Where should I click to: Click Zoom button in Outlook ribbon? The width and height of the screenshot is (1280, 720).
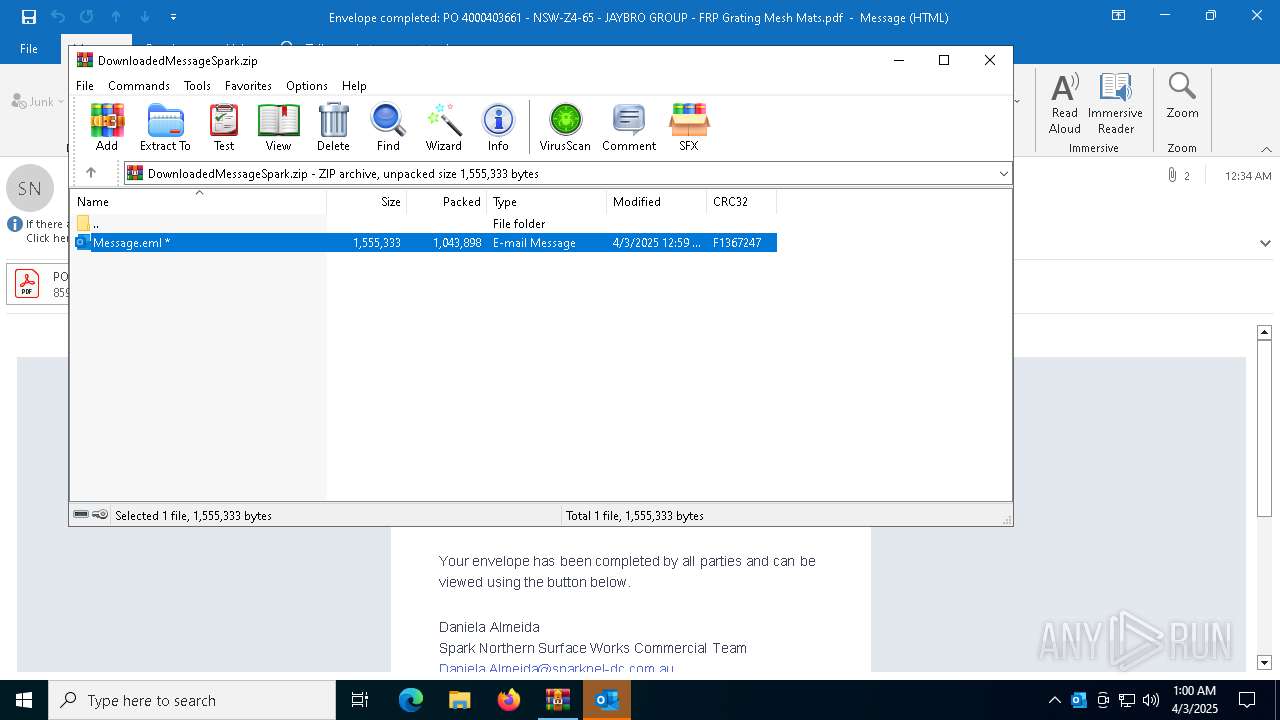1182,96
